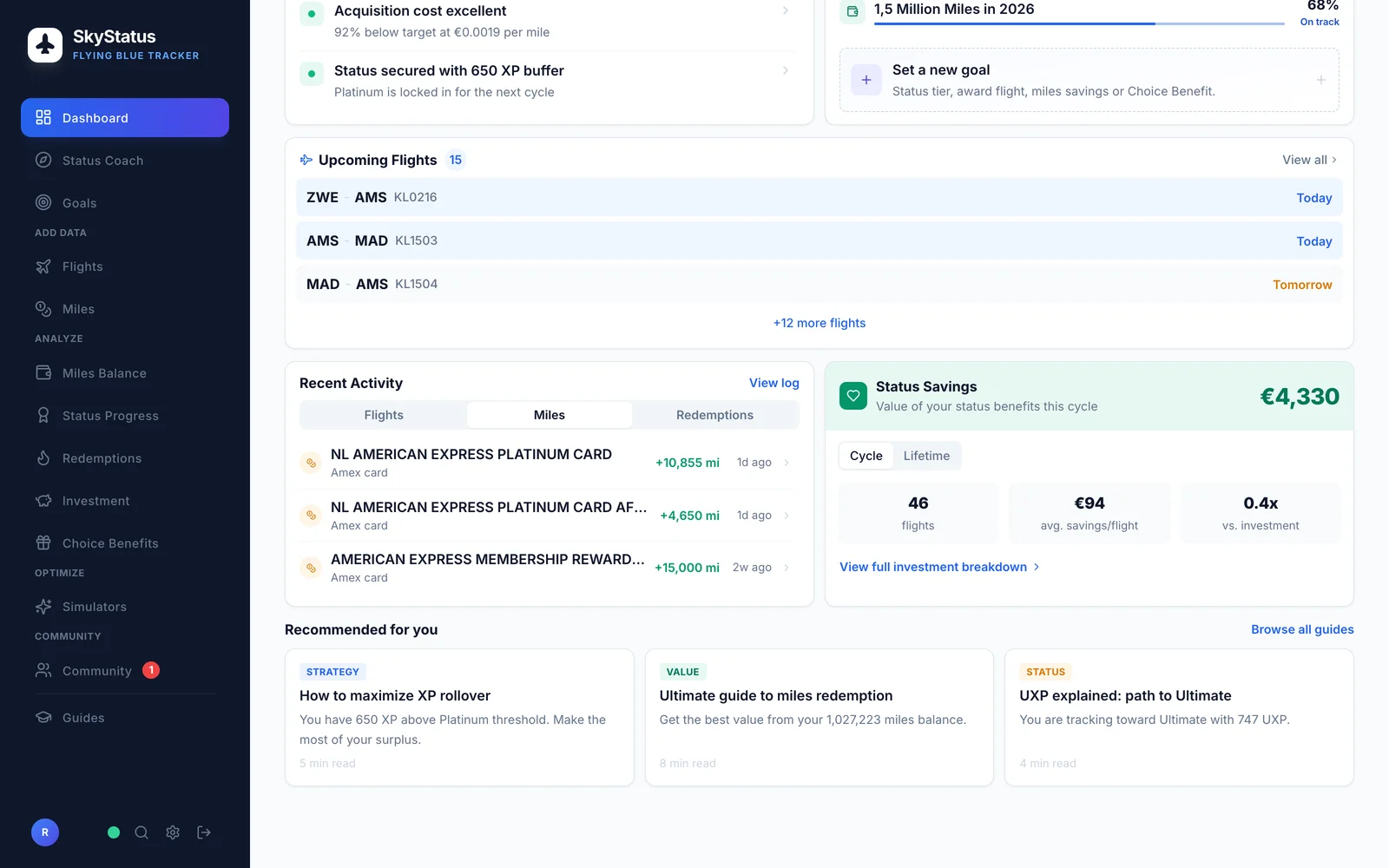Click the 46 flights stat tile
This screenshot has height=868, width=1389.
(x=918, y=513)
